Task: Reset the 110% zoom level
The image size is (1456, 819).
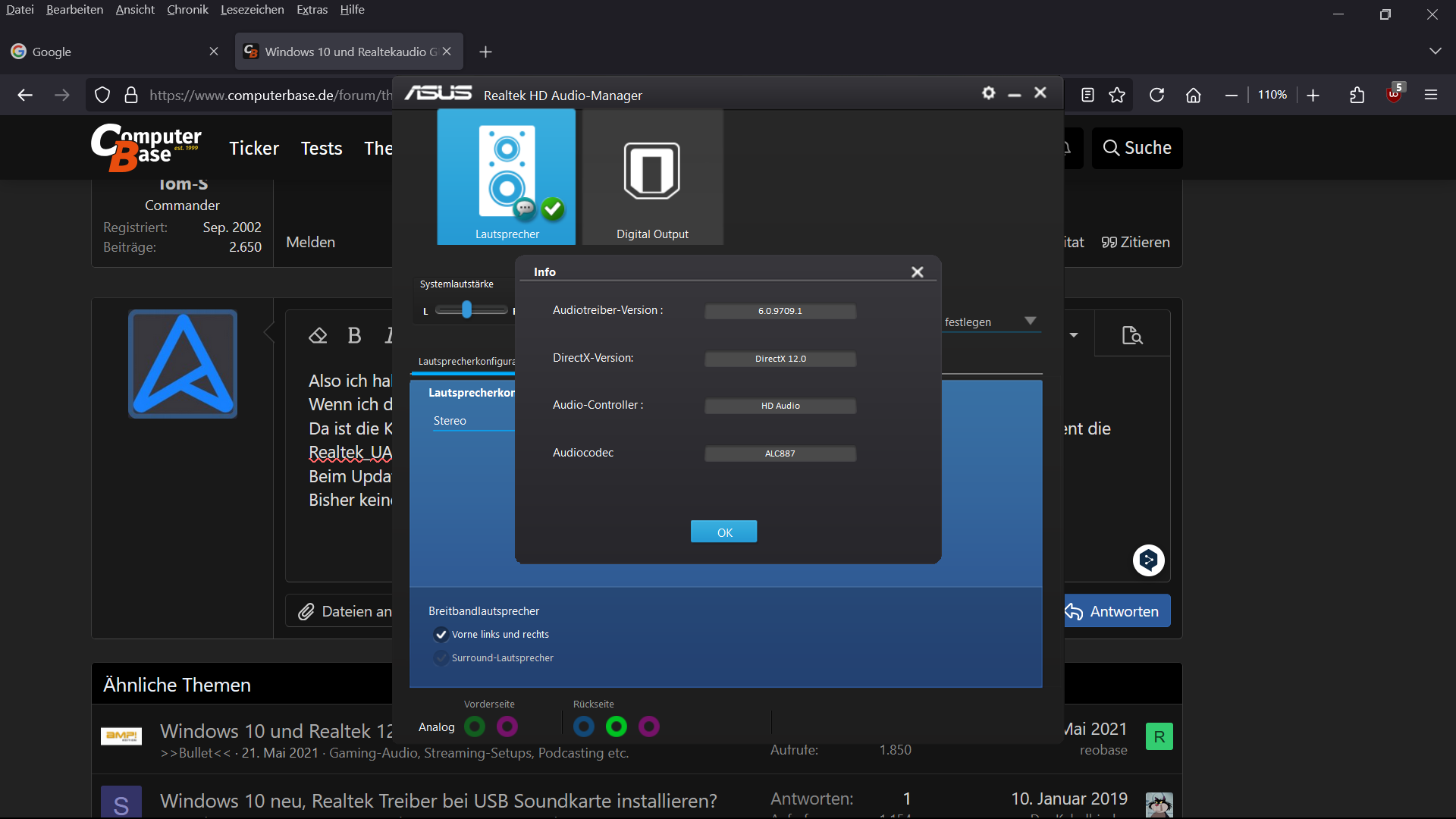Action: 1272,95
